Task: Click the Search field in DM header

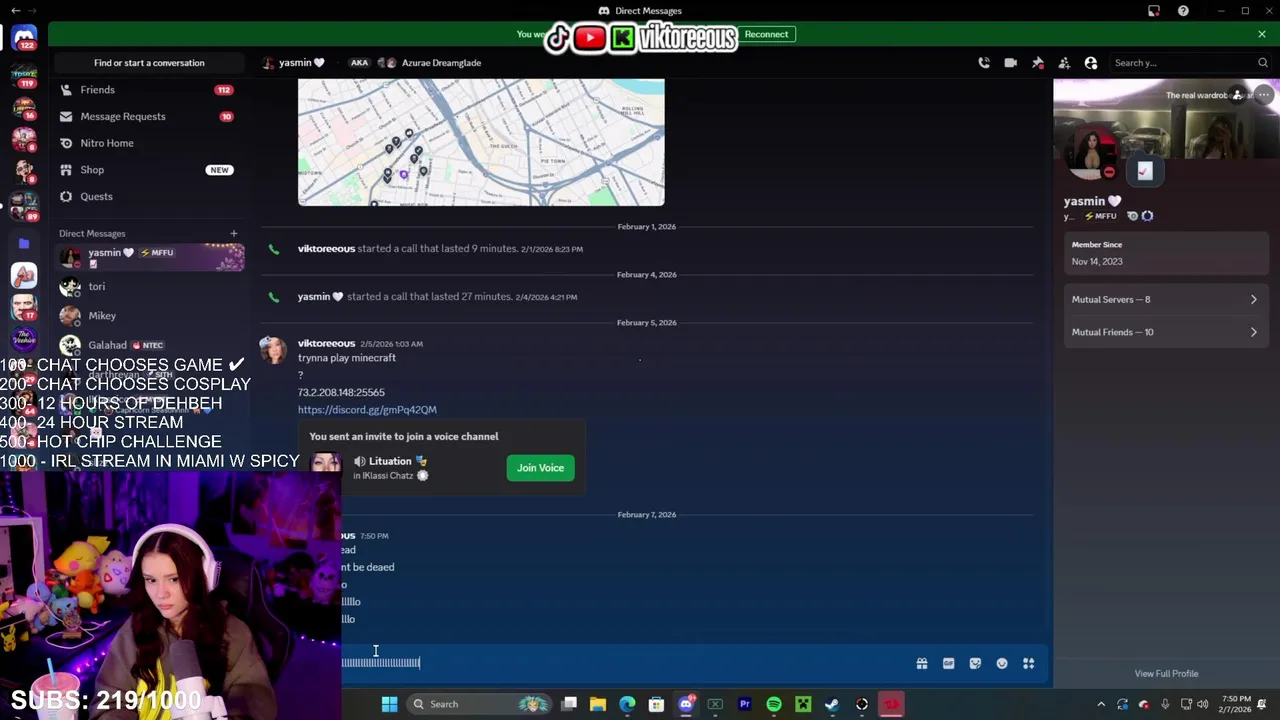Action: [1190, 63]
